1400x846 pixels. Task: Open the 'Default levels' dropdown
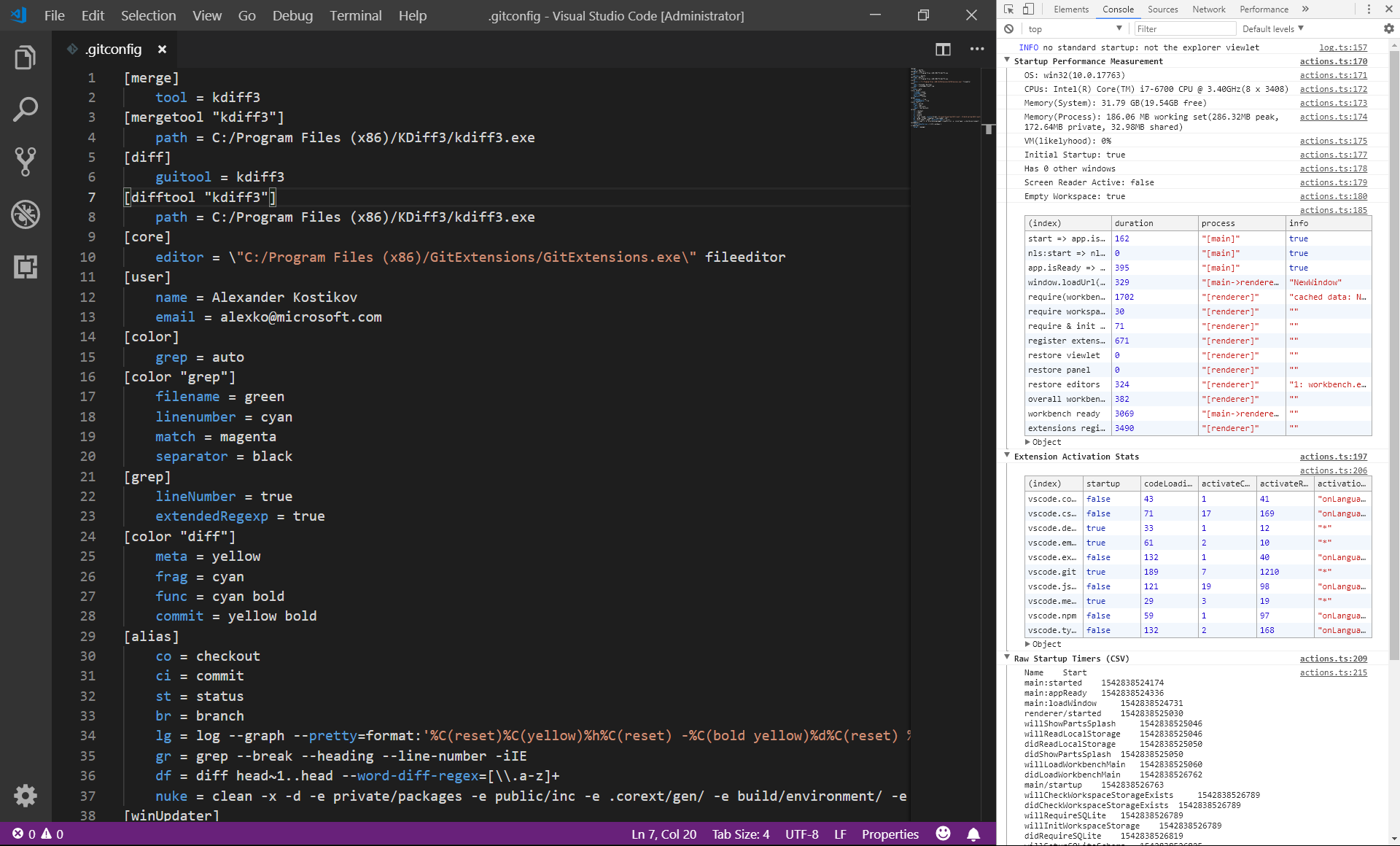1272,28
